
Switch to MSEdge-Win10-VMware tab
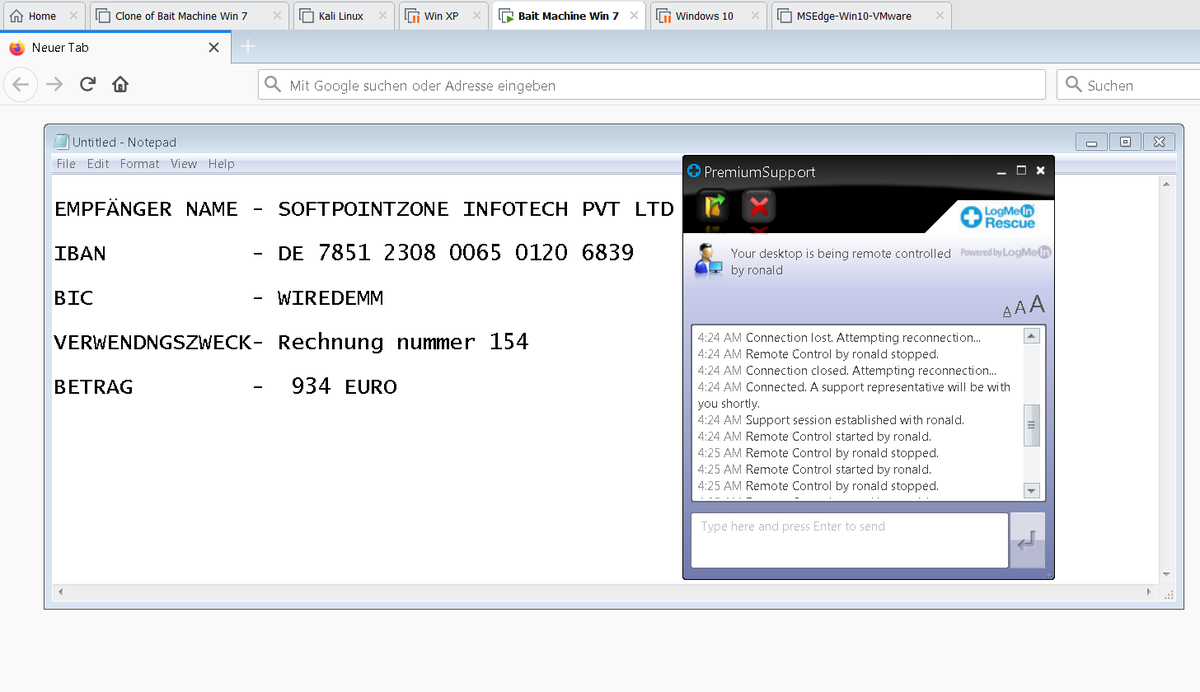(860, 16)
